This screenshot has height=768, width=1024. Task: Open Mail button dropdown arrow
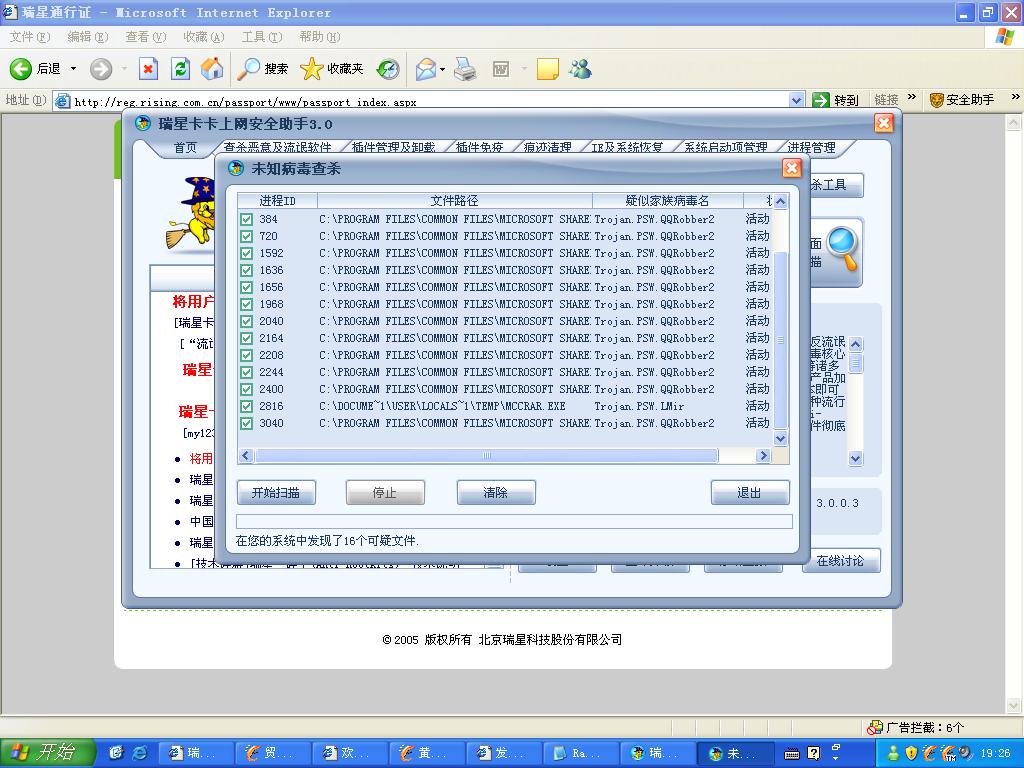point(442,69)
